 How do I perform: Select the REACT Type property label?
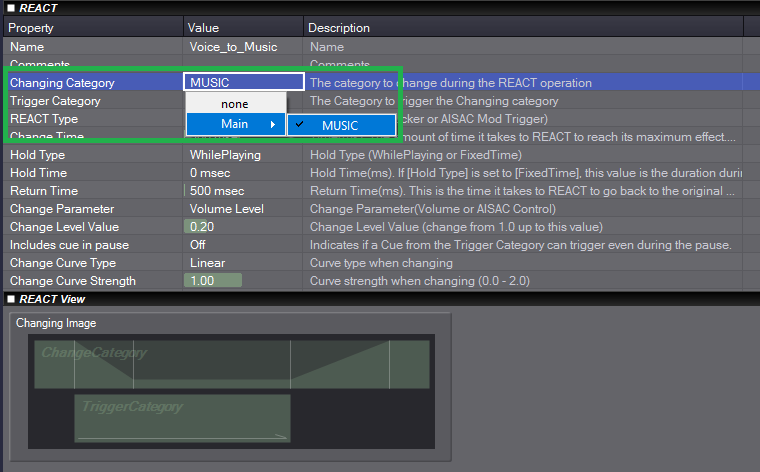click(x=44, y=119)
